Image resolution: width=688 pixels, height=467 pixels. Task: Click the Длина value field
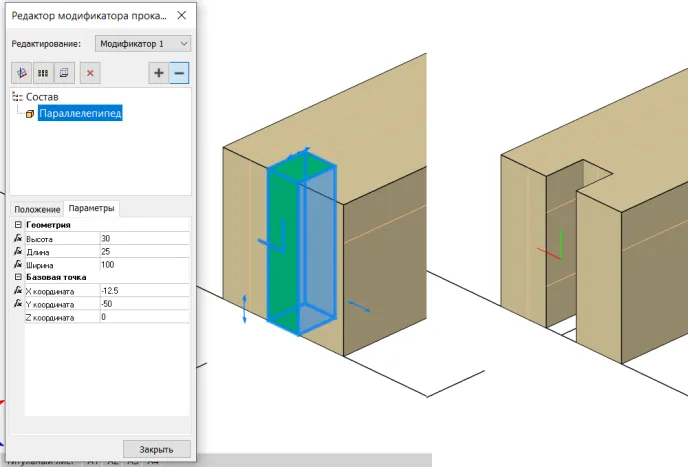pos(143,251)
